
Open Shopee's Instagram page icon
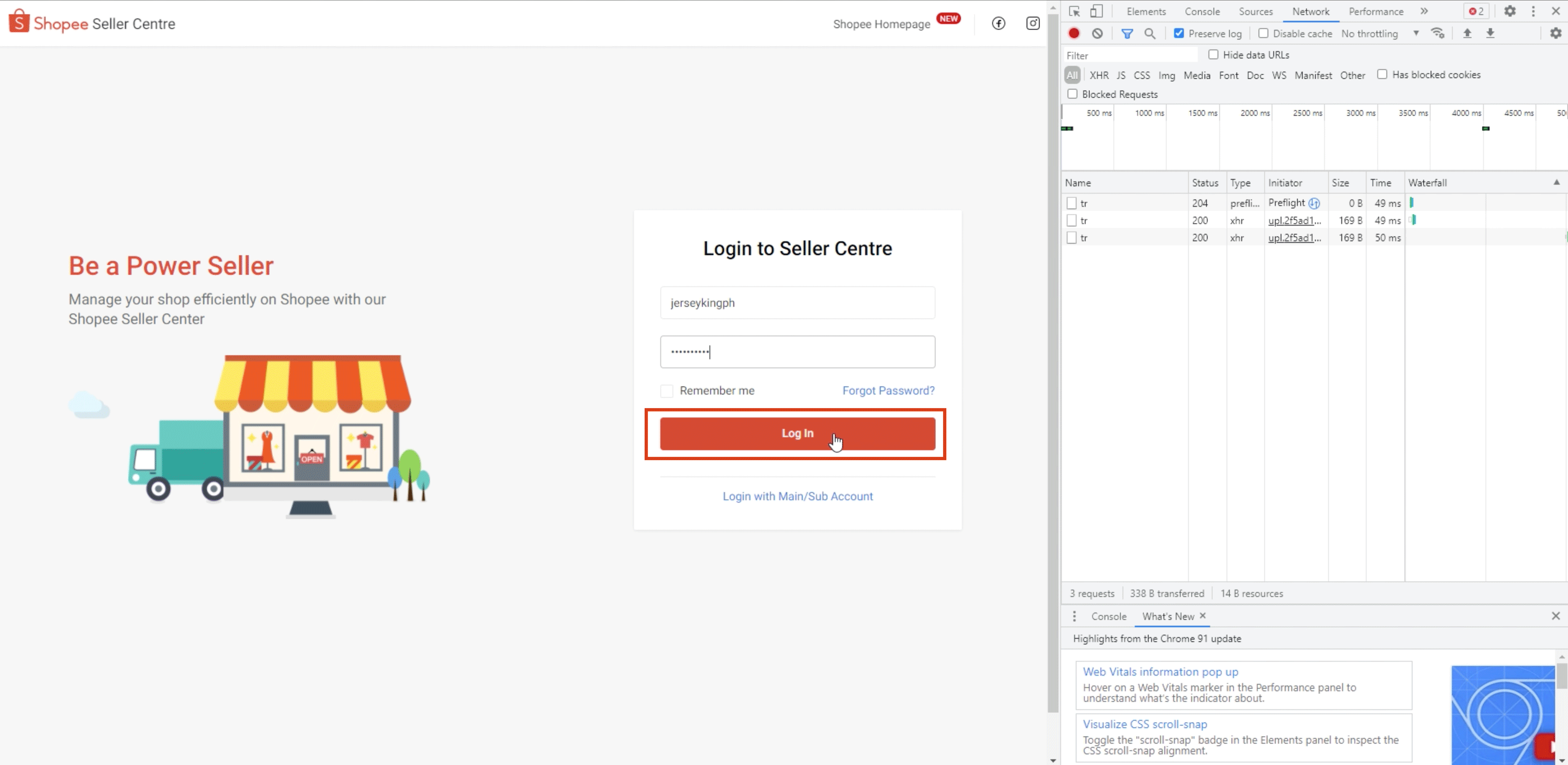1033,23
